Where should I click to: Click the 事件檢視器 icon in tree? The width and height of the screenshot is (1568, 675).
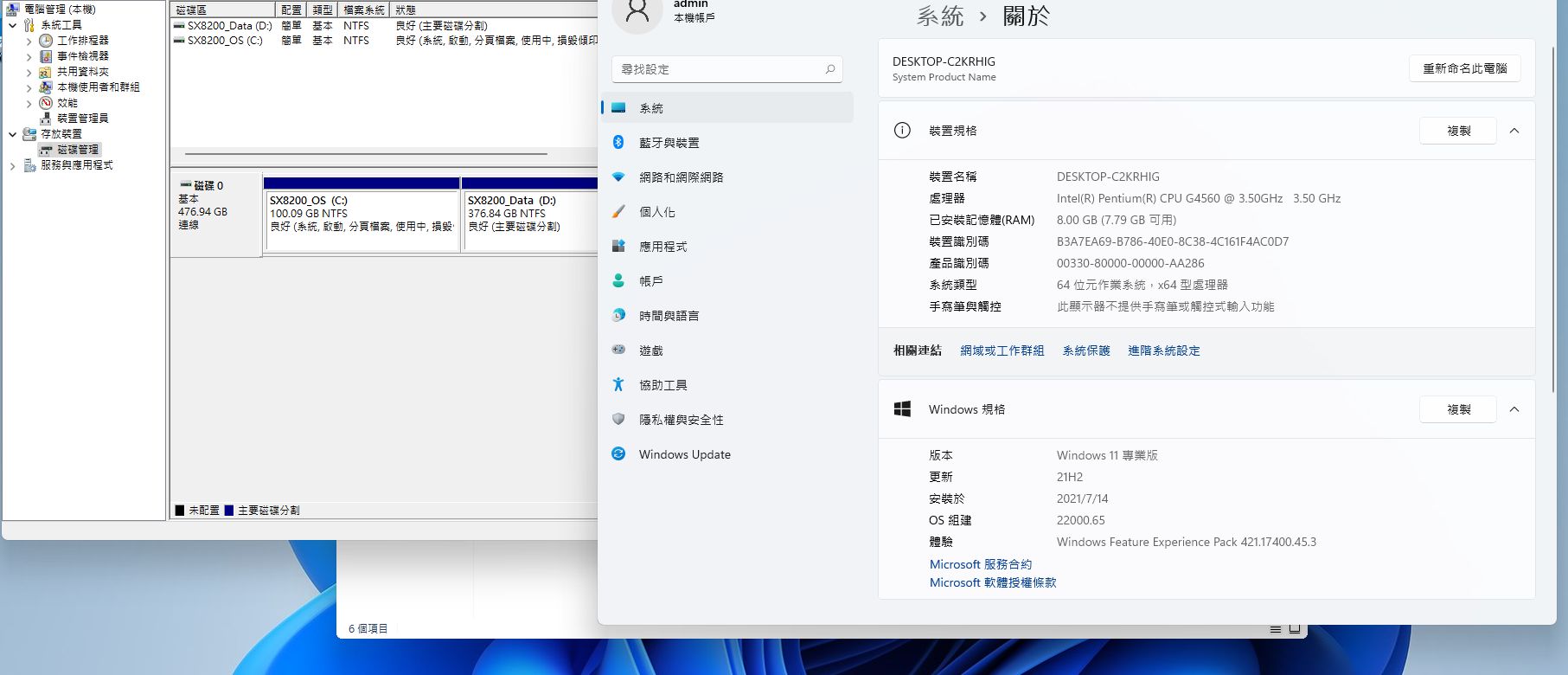click(x=46, y=56)
